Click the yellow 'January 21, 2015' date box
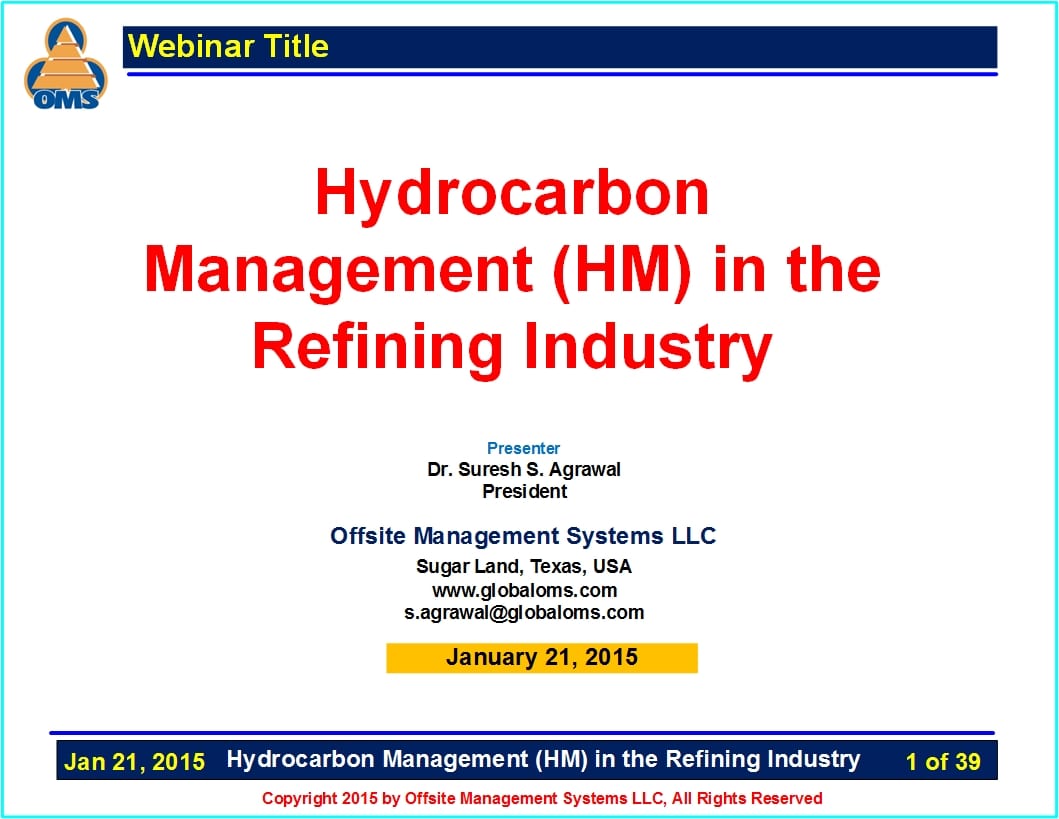This screenshot has height=819, width=1059. [x=542, y=658]
